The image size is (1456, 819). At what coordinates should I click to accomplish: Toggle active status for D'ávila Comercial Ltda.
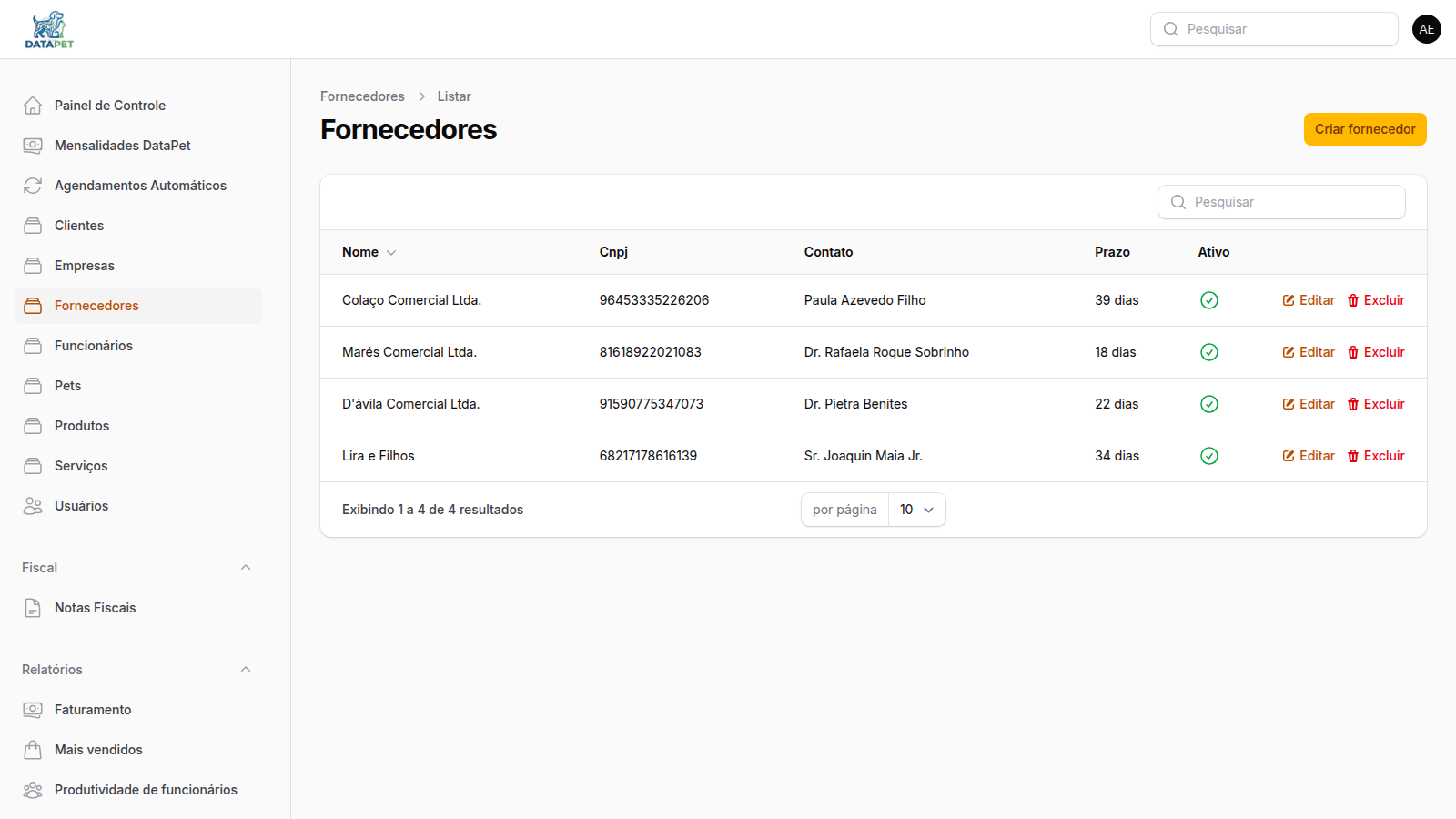point(1209,404)
